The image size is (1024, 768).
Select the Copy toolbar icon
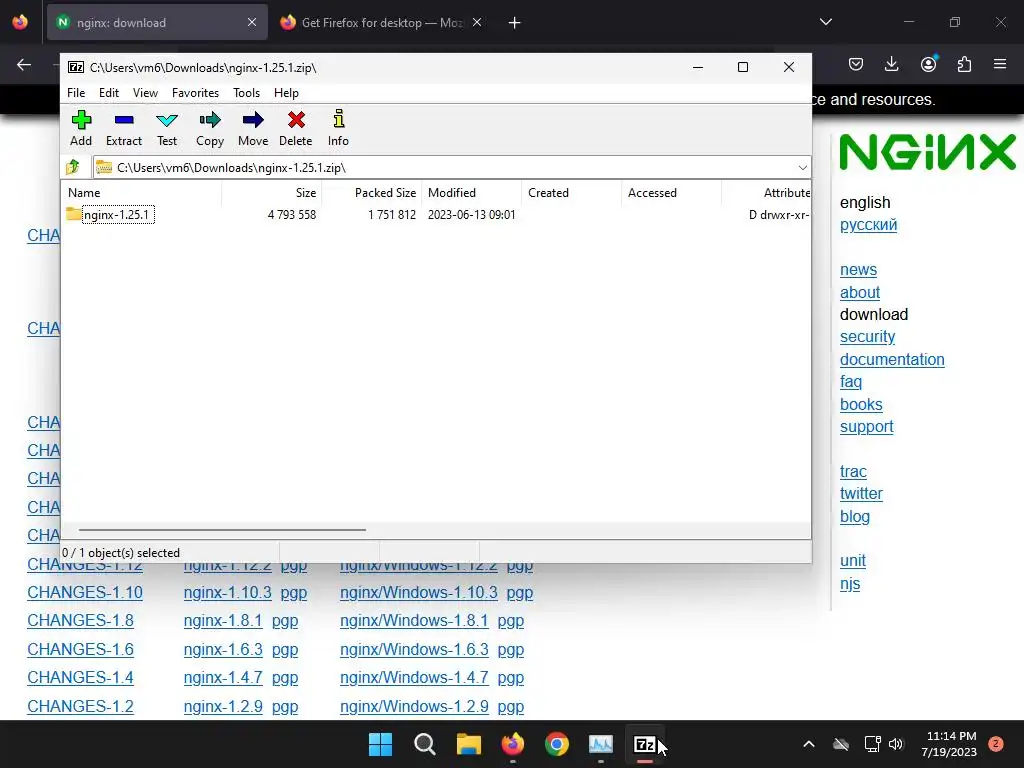coord(210,128)
